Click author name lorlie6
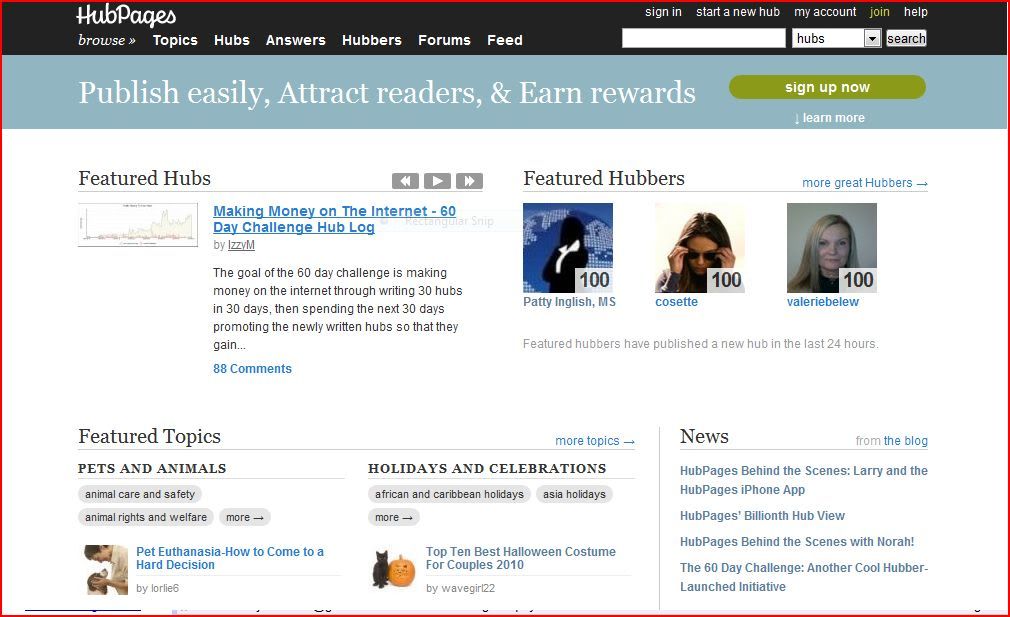Image resolution: width=1010 pixels, height=617 pixels. click(164, 588)
